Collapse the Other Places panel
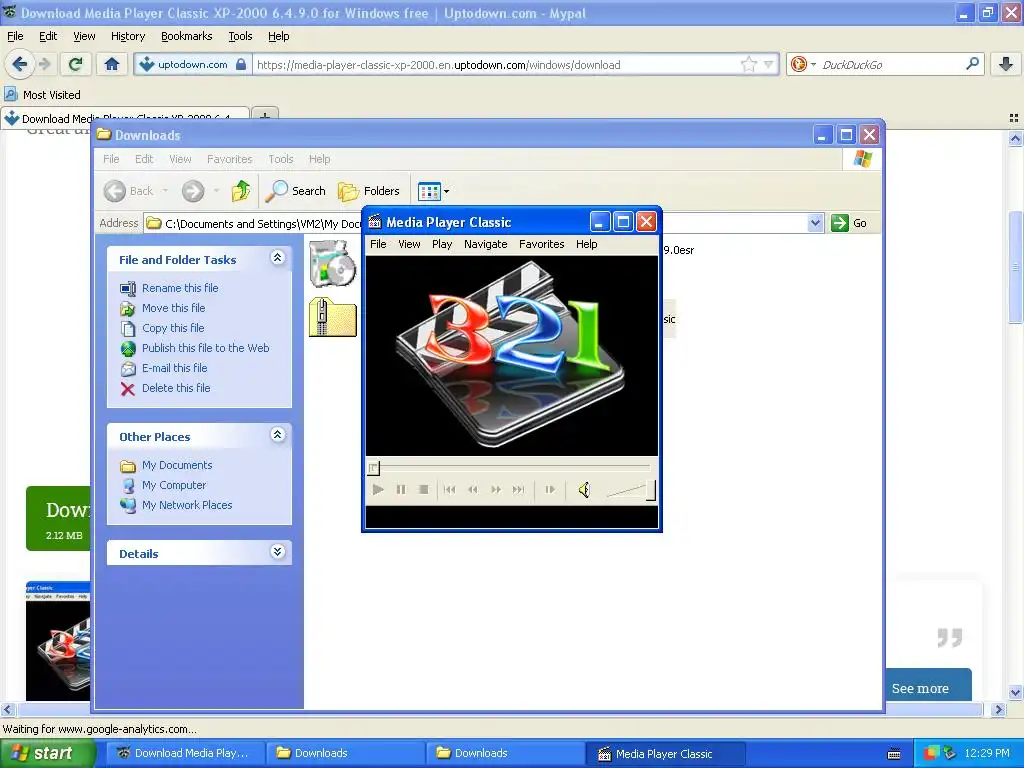Viewport: 1024px width, 768px height. click(x=278, y=435)
